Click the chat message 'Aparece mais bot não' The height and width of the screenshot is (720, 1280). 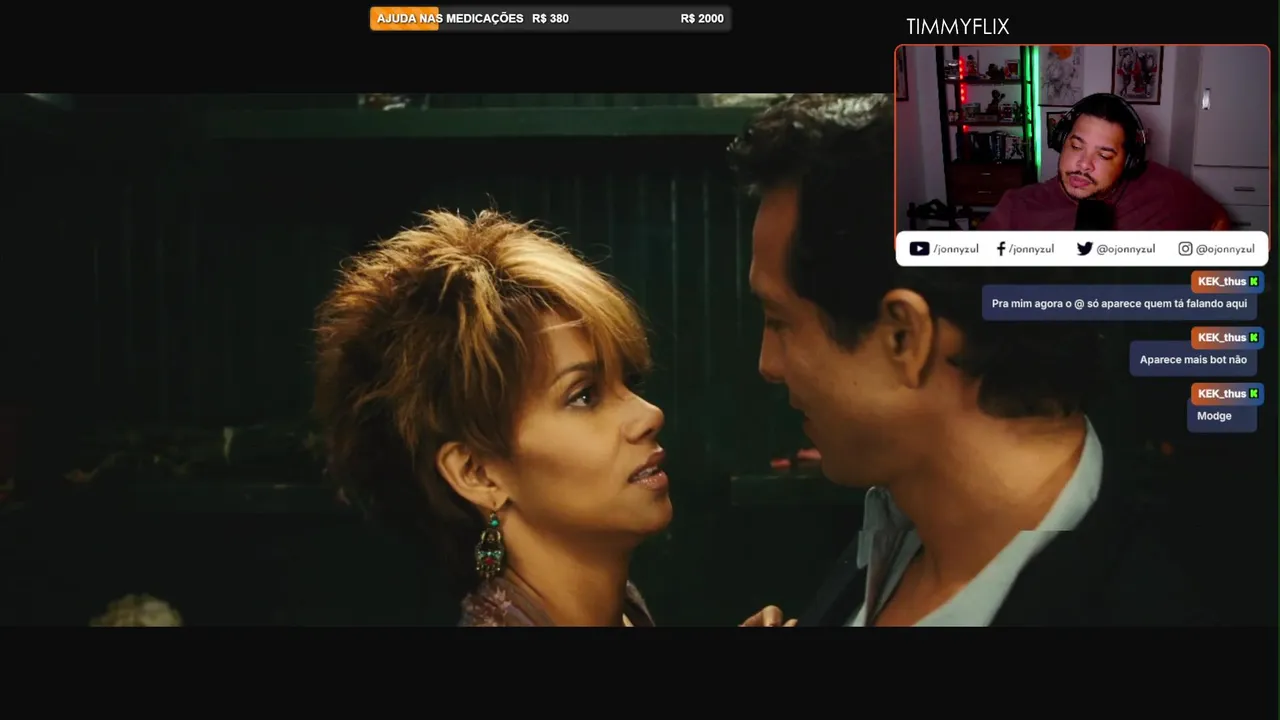point(1193,360)
